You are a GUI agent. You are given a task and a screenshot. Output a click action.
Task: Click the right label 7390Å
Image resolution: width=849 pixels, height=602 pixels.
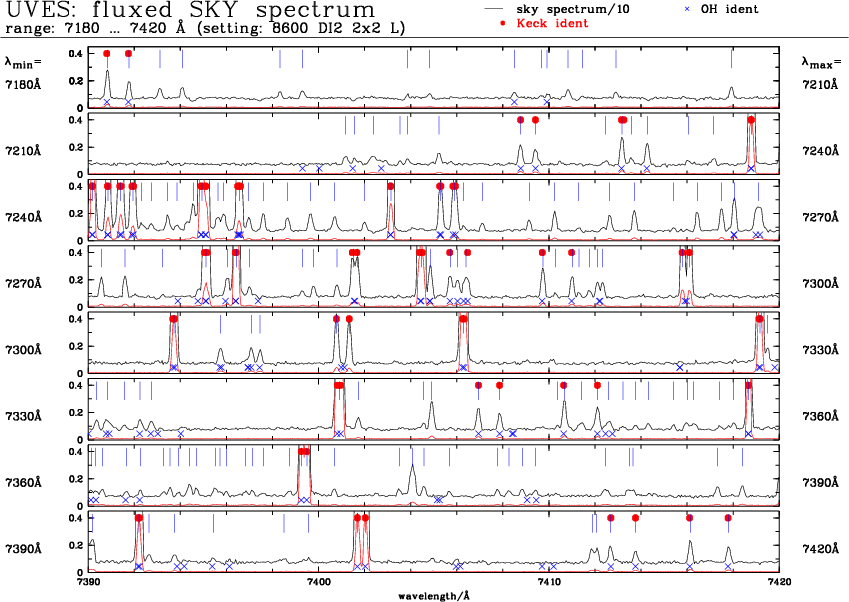(820, 482)
